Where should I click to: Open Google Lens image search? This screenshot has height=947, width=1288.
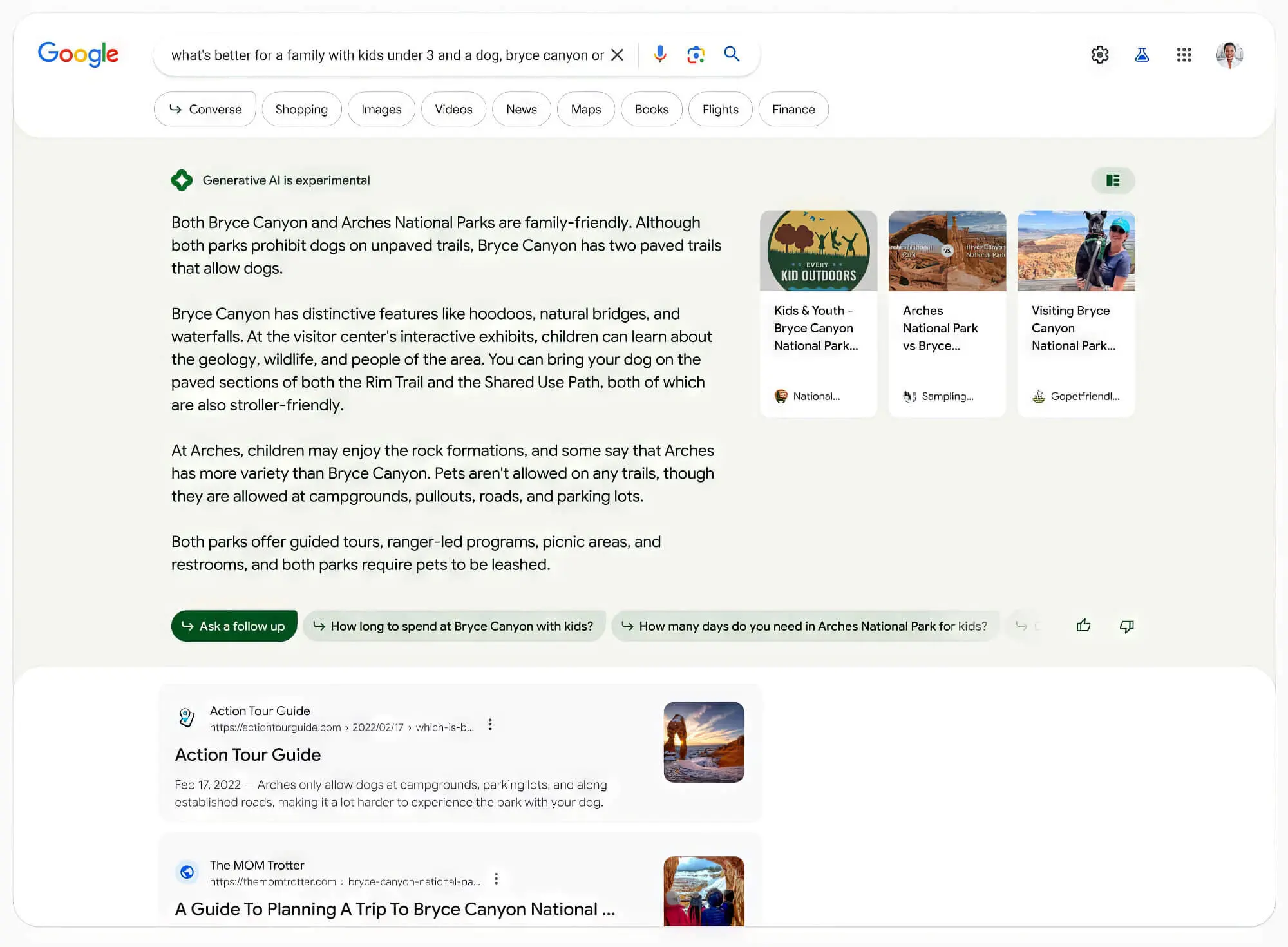click(x=696, y=55)
